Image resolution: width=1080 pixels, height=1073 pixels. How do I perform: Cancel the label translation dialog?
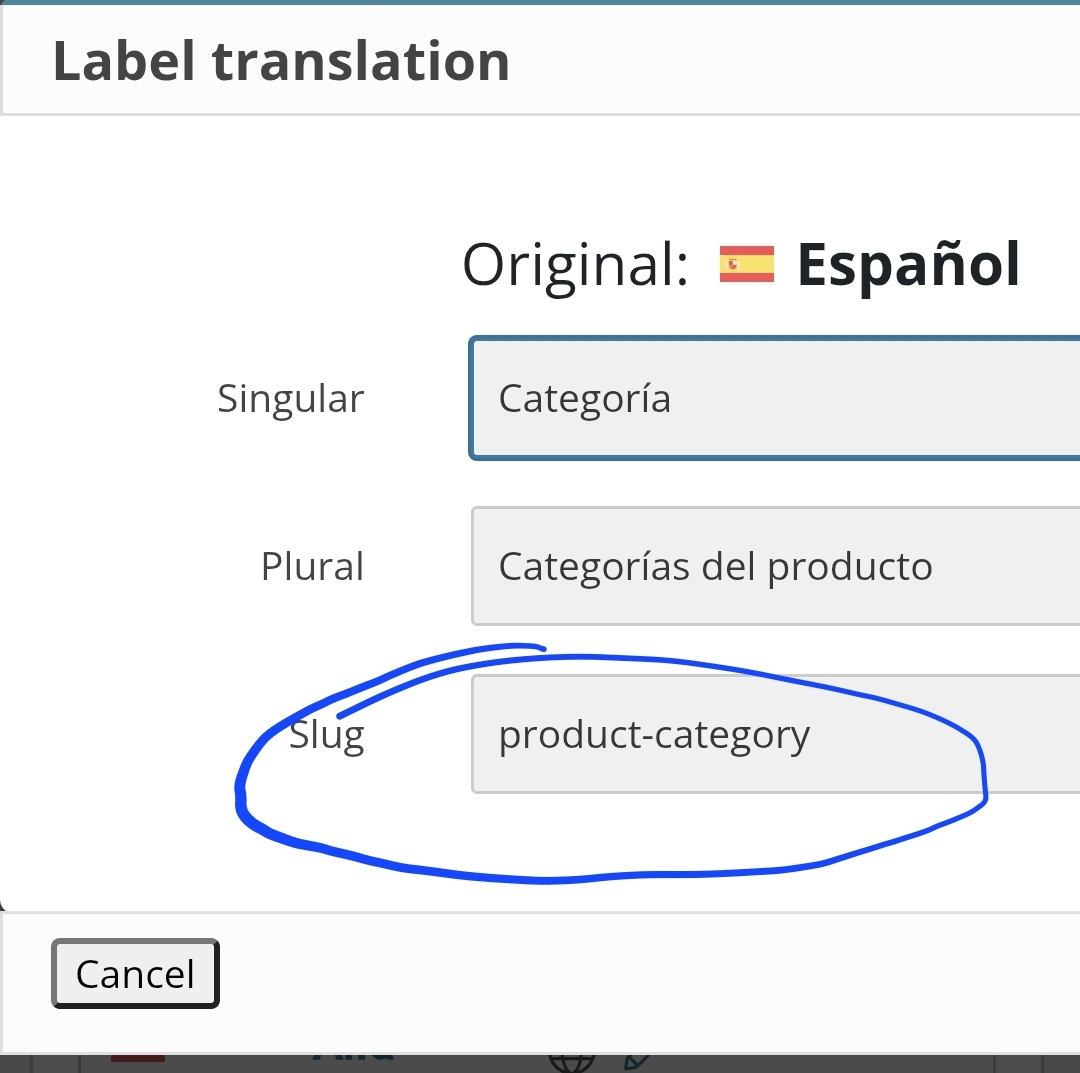135,974
